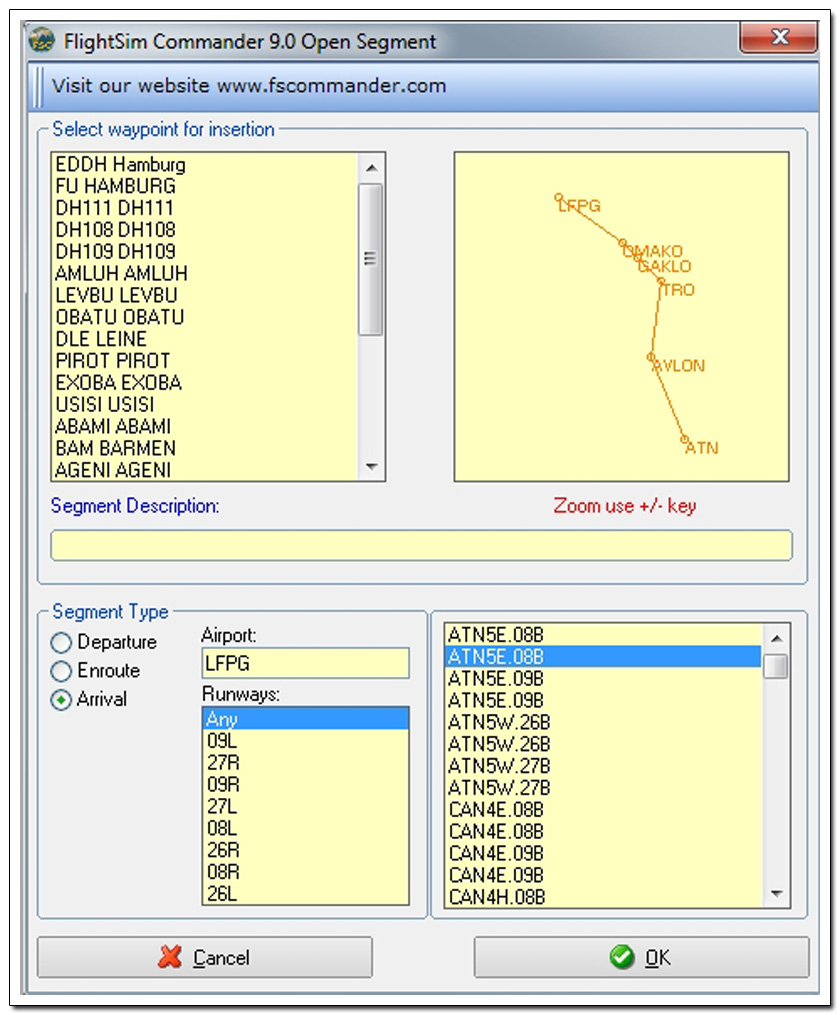Select Any in the Runways list
This screenshot has height=1015, width=840.
(x=305, y=719)
